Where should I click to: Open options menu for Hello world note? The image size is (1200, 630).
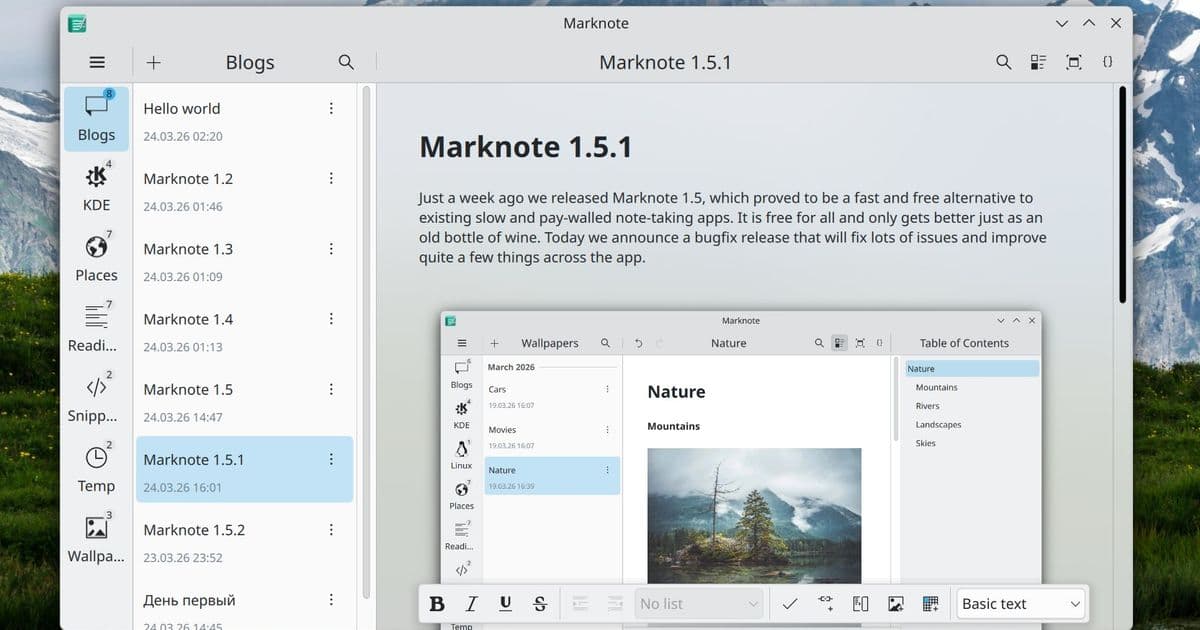click(x=332, y=108)
